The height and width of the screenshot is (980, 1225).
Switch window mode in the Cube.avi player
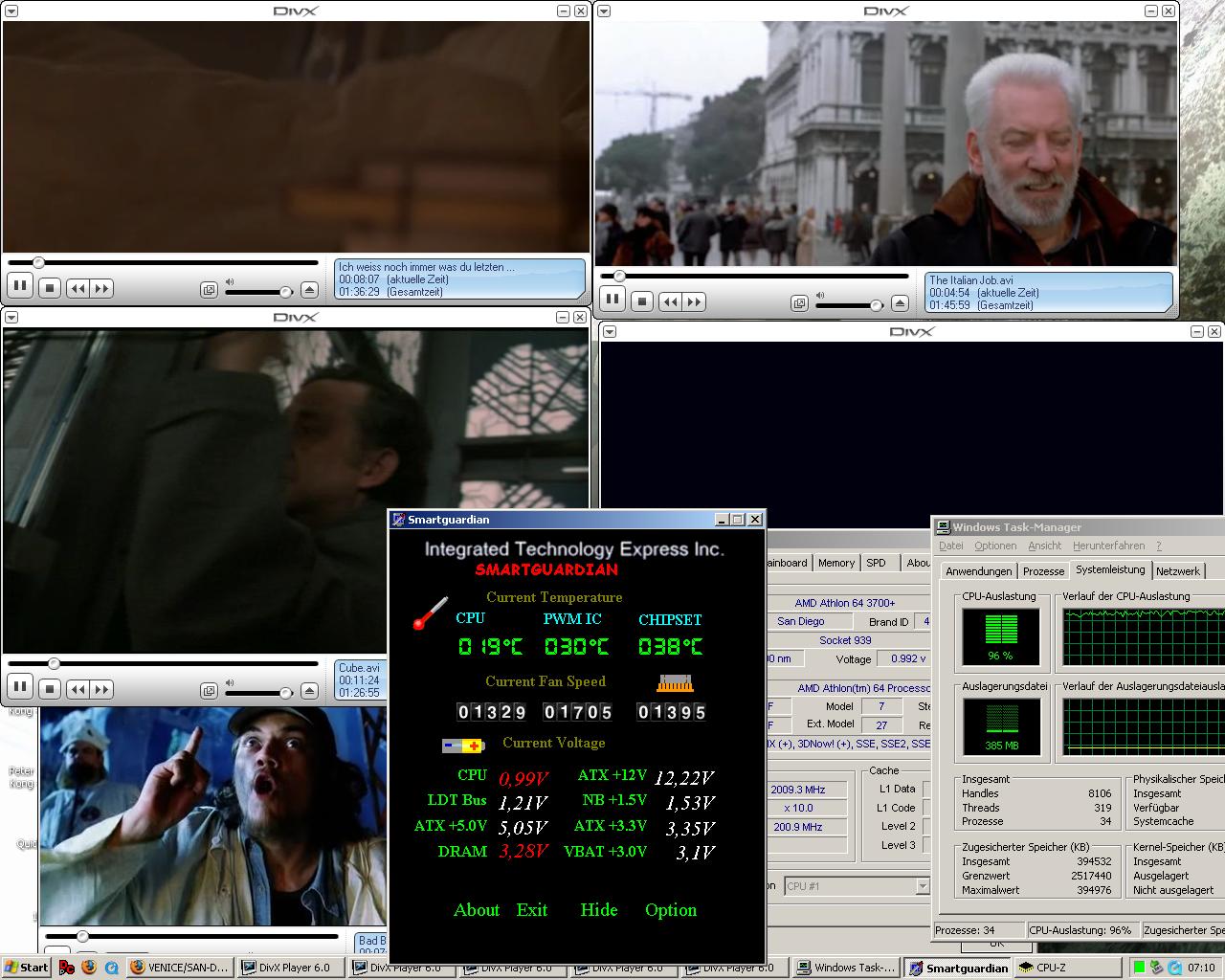point(209,690)
